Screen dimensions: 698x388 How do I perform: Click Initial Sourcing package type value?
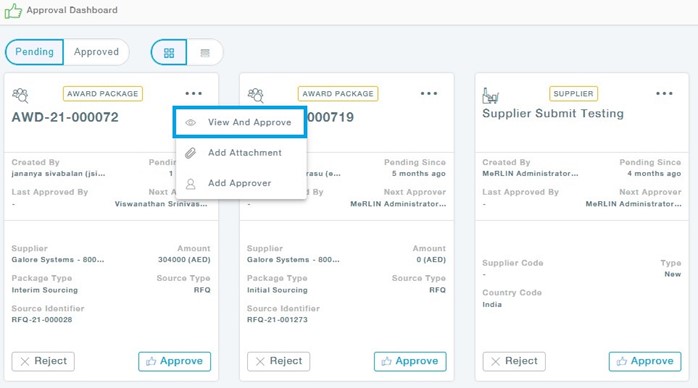(x=277, y=290)
